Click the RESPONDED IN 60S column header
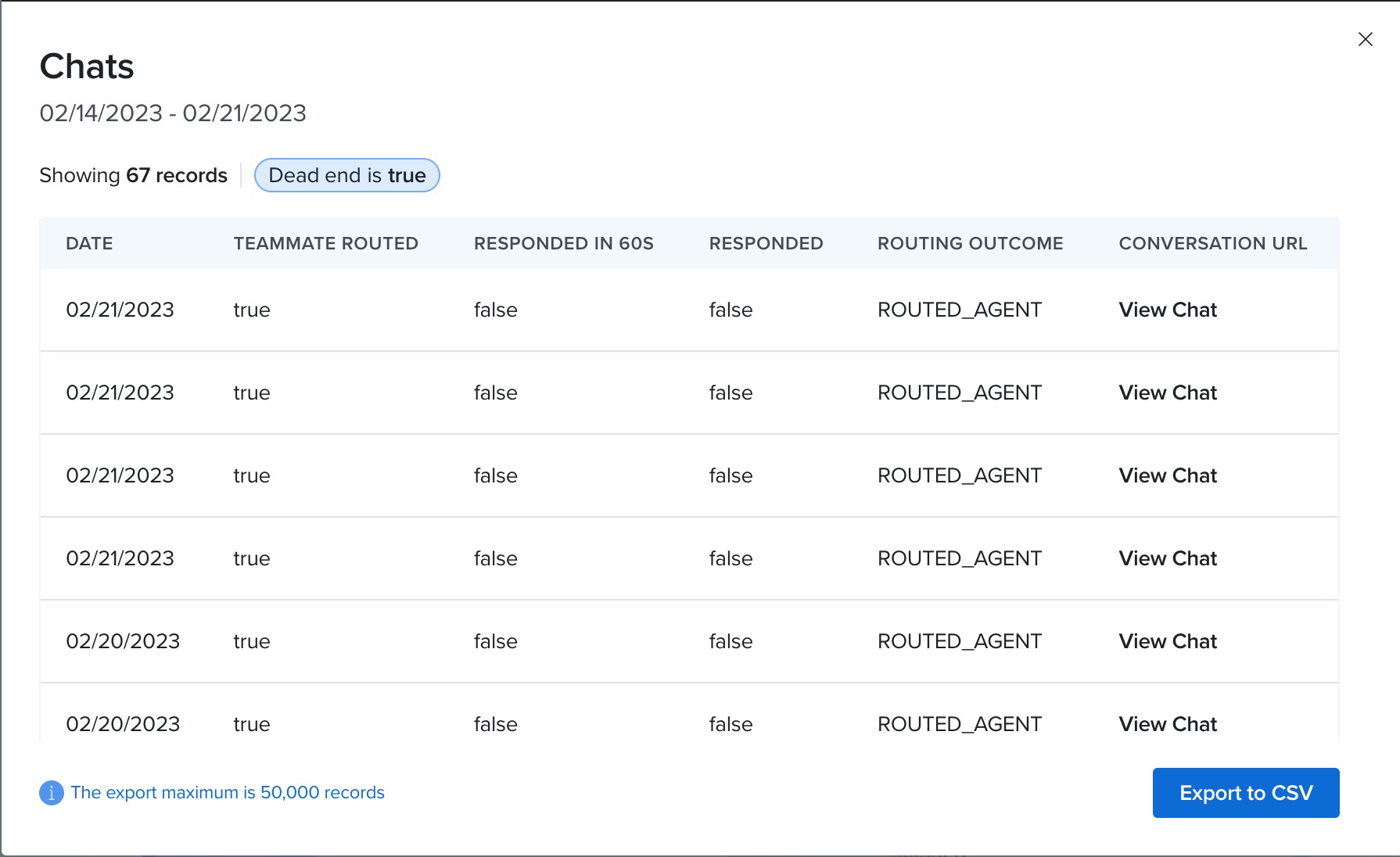The image size is (1400, 857). pos(563,243)
